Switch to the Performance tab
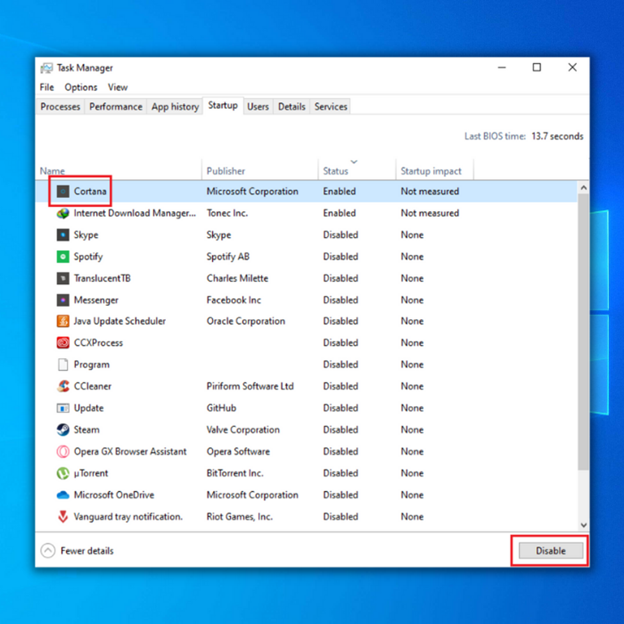This screenshot has width=624, height=624. [x=115, y=107]
